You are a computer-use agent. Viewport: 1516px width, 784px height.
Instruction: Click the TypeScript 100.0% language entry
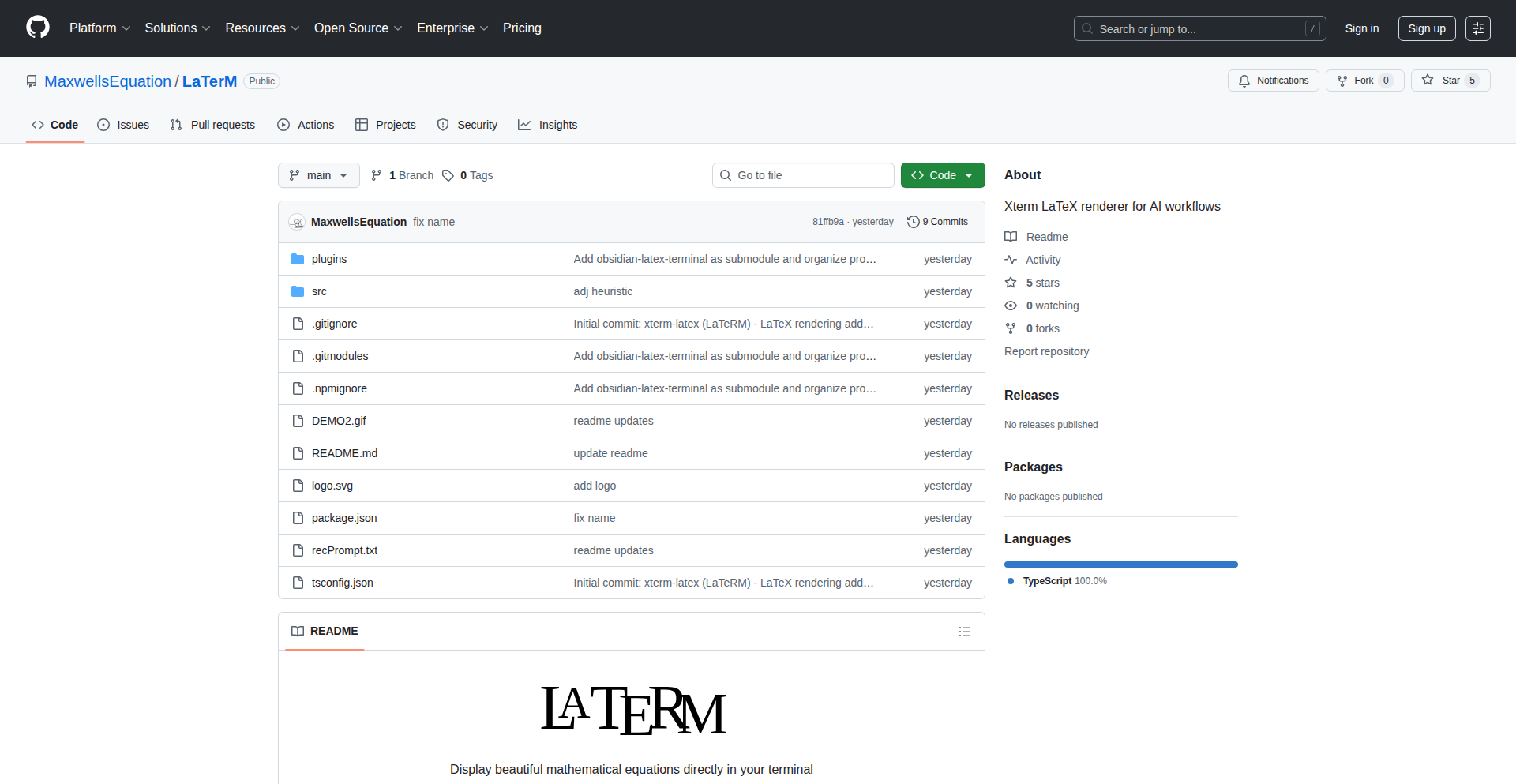pos(1057,581)
